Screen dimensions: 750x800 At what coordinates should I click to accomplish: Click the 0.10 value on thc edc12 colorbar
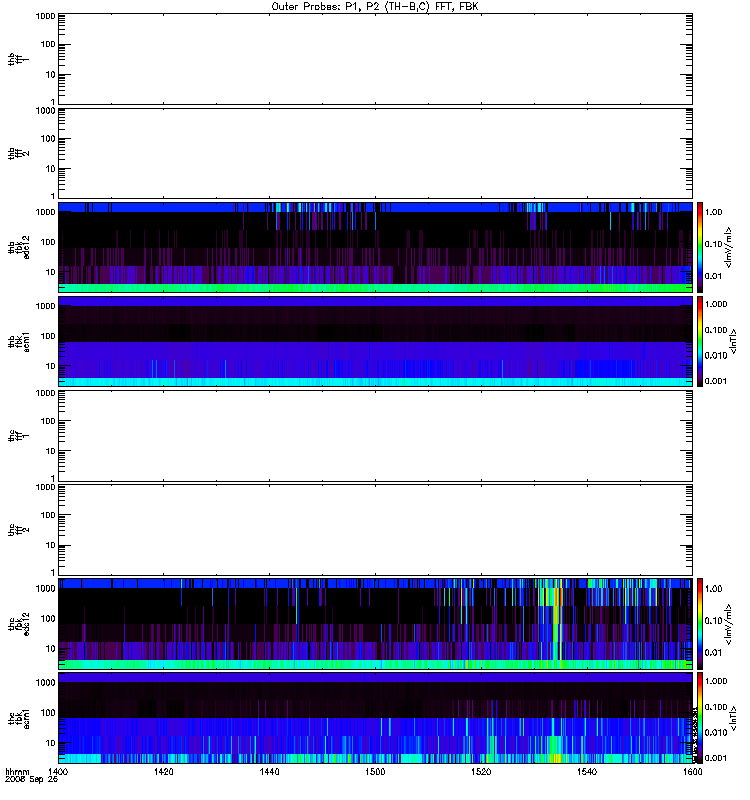714,620
